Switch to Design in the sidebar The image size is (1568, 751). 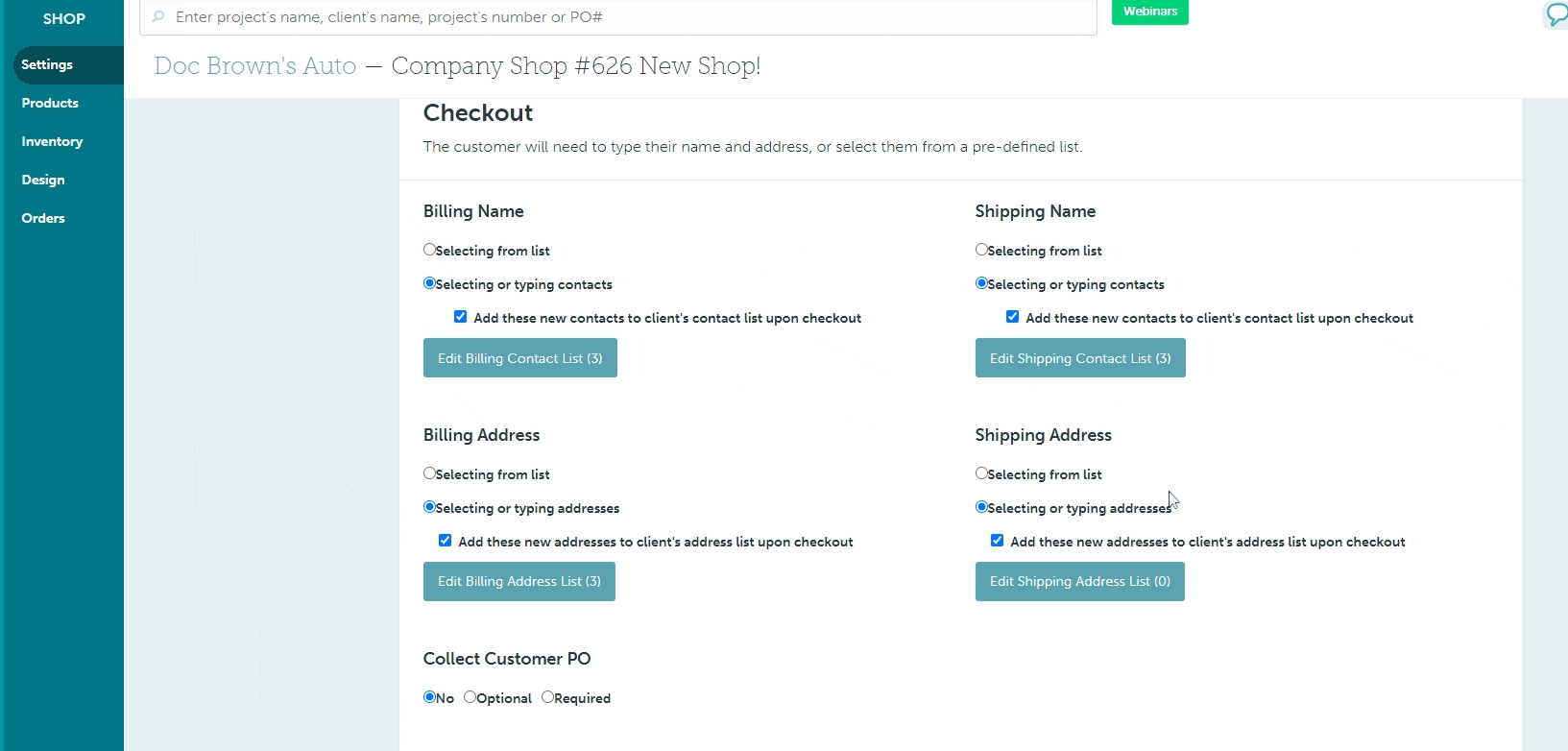[43, 180]
